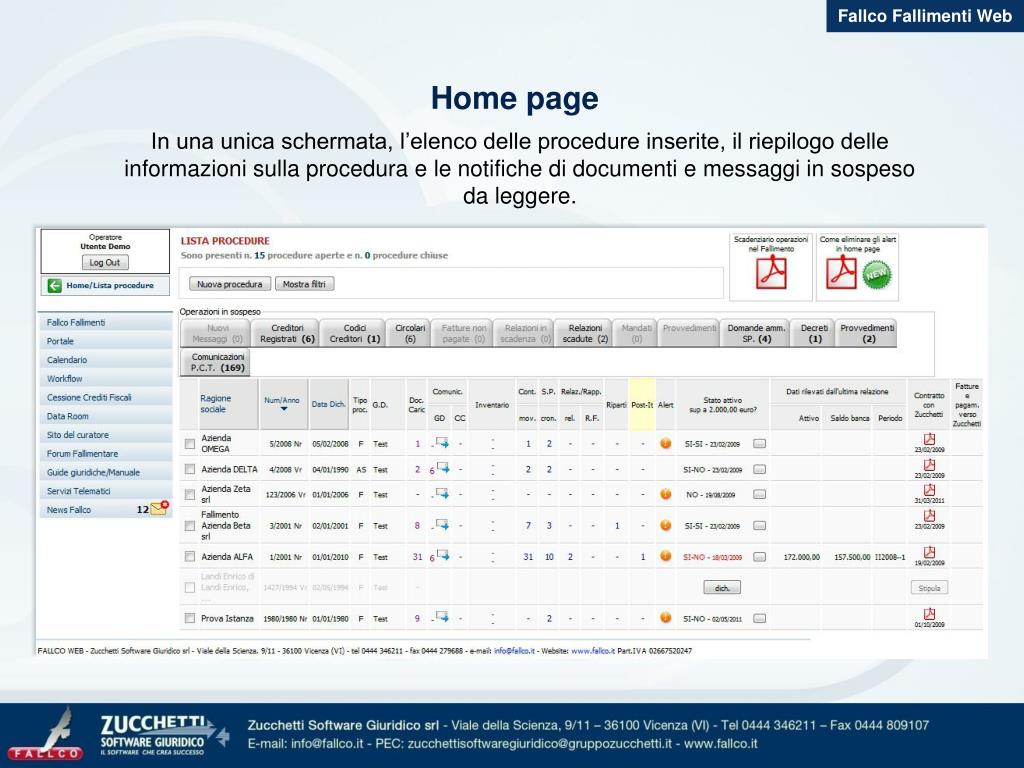1024x768 pixels.
Task: Click the stato attivo edit button for Azienda ALFA
Action: pos(759,557)
